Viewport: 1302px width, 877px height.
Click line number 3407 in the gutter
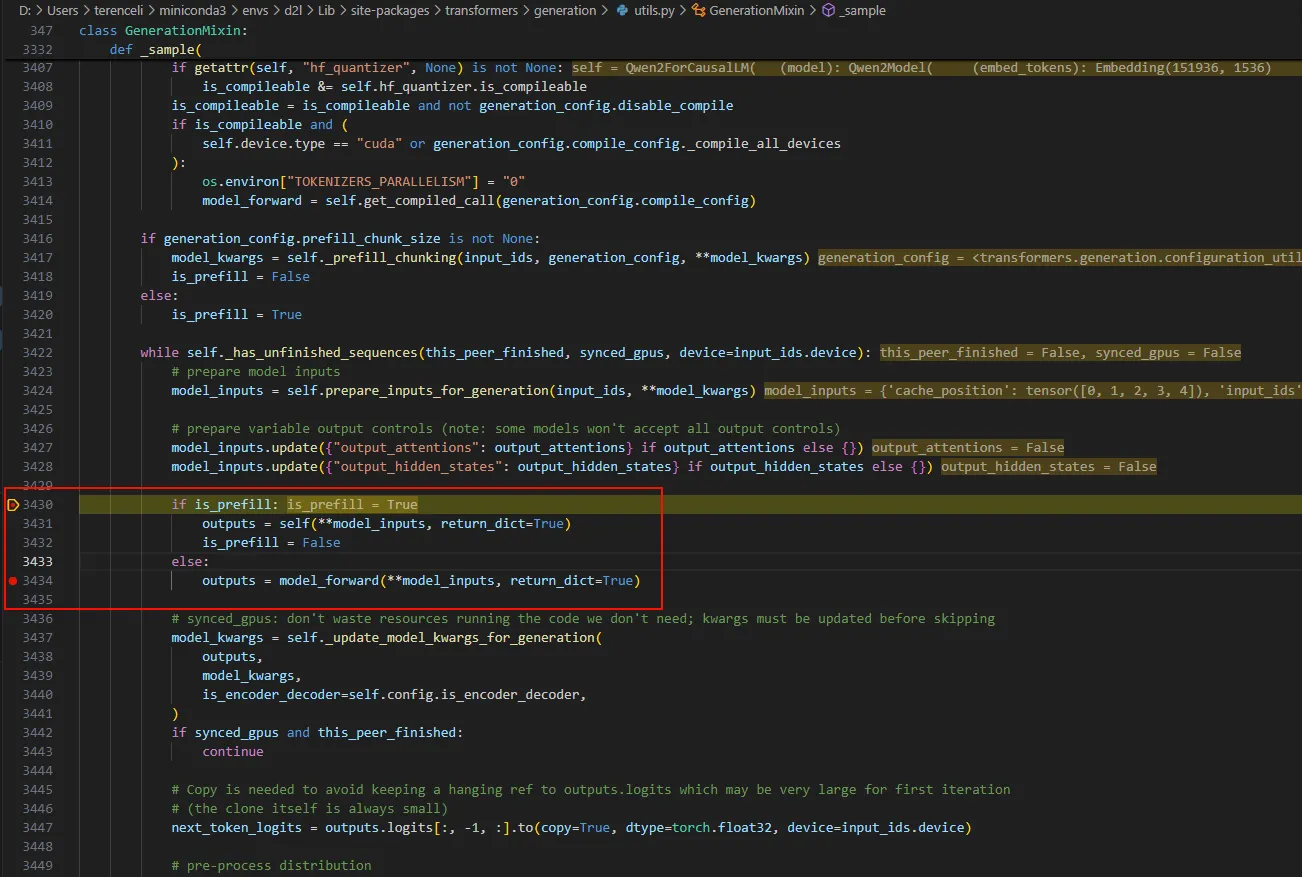click(37, 68)
